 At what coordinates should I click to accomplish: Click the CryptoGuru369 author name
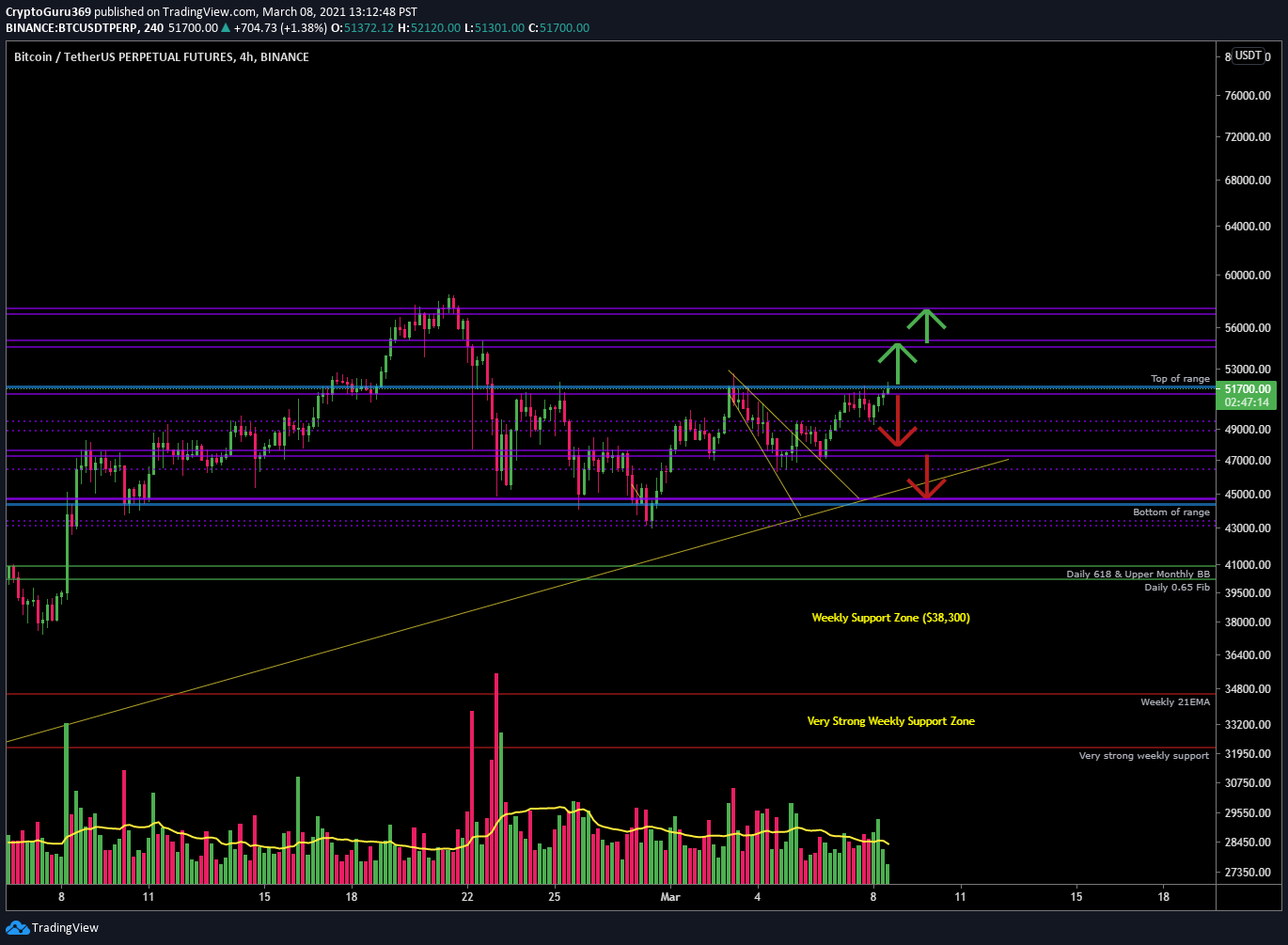48,11
